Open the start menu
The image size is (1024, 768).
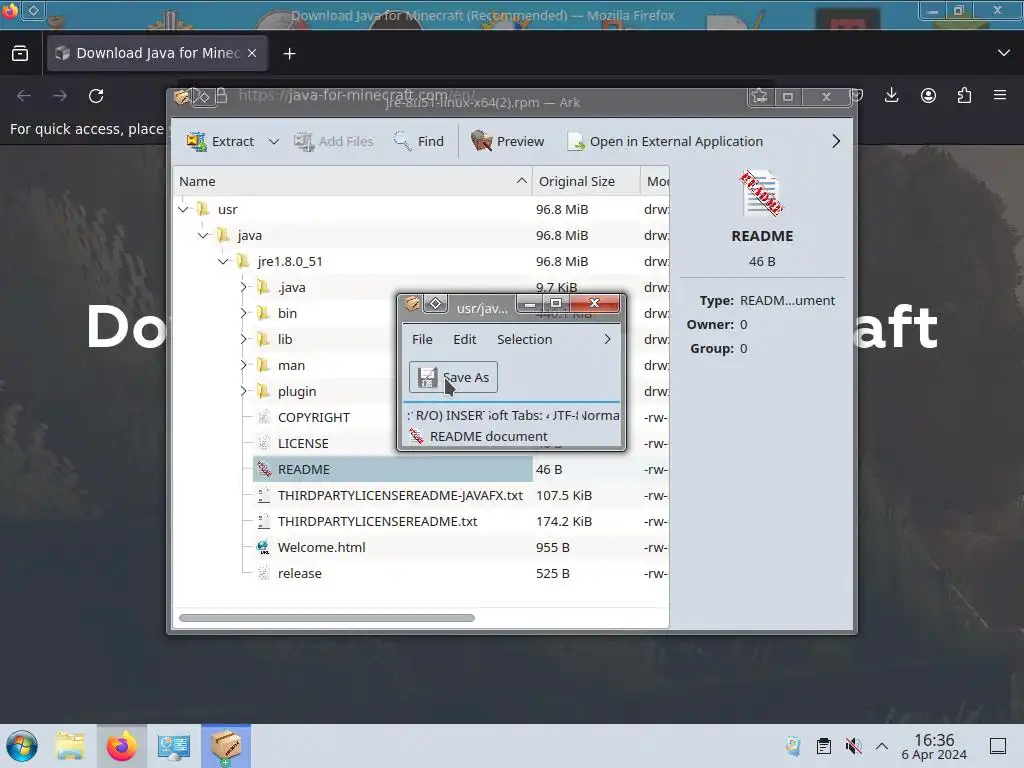(x=22, y=746)
